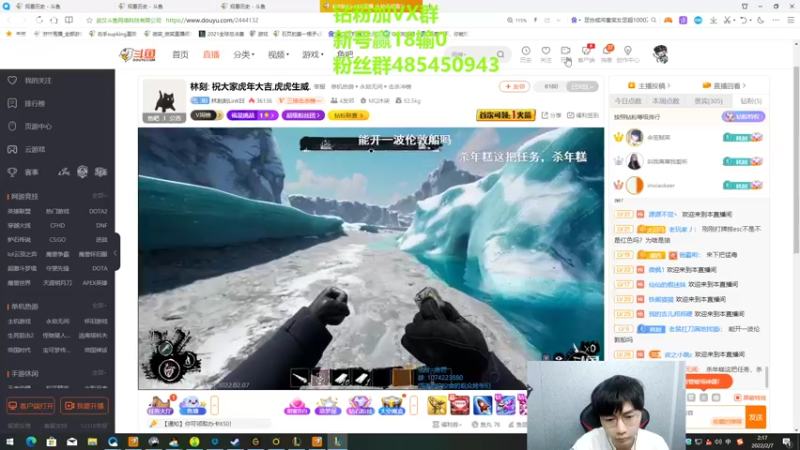Click the search magnifier icon

501,55
